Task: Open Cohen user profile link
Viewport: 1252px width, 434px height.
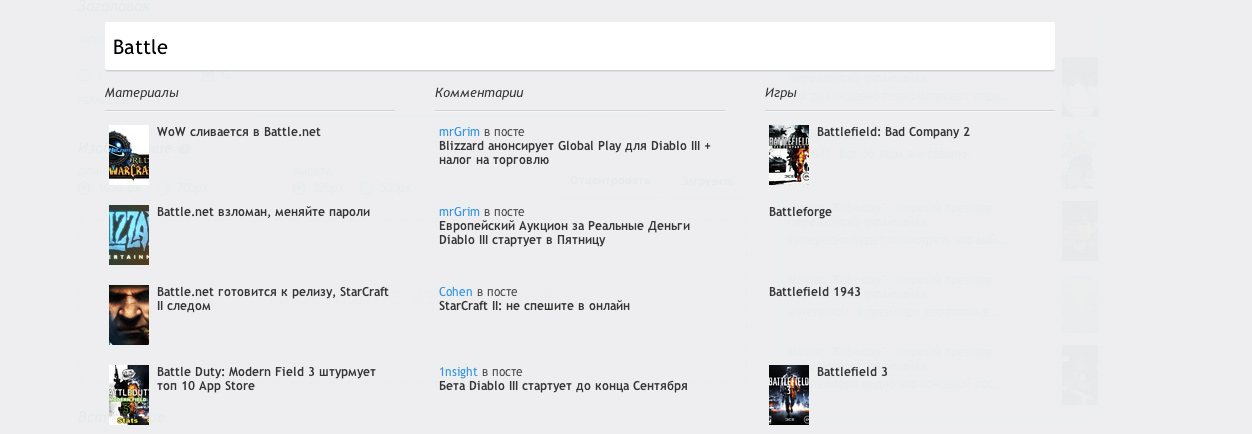Action: [x=456, y=292]
